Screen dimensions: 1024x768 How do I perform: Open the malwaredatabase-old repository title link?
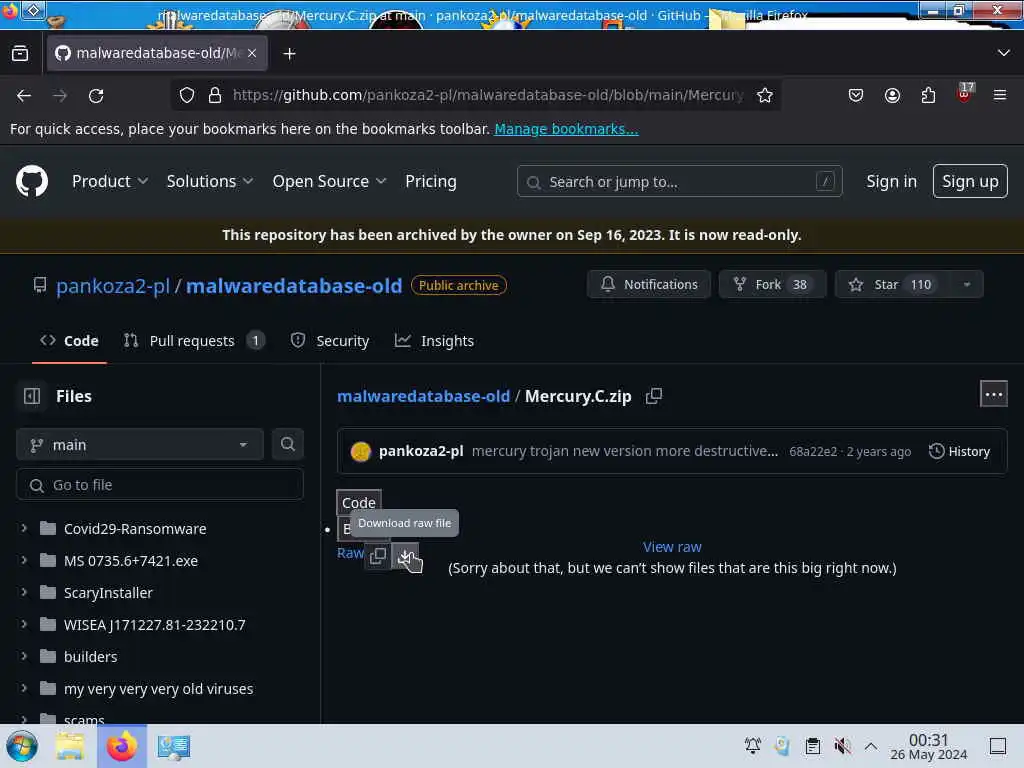point(294,285)
